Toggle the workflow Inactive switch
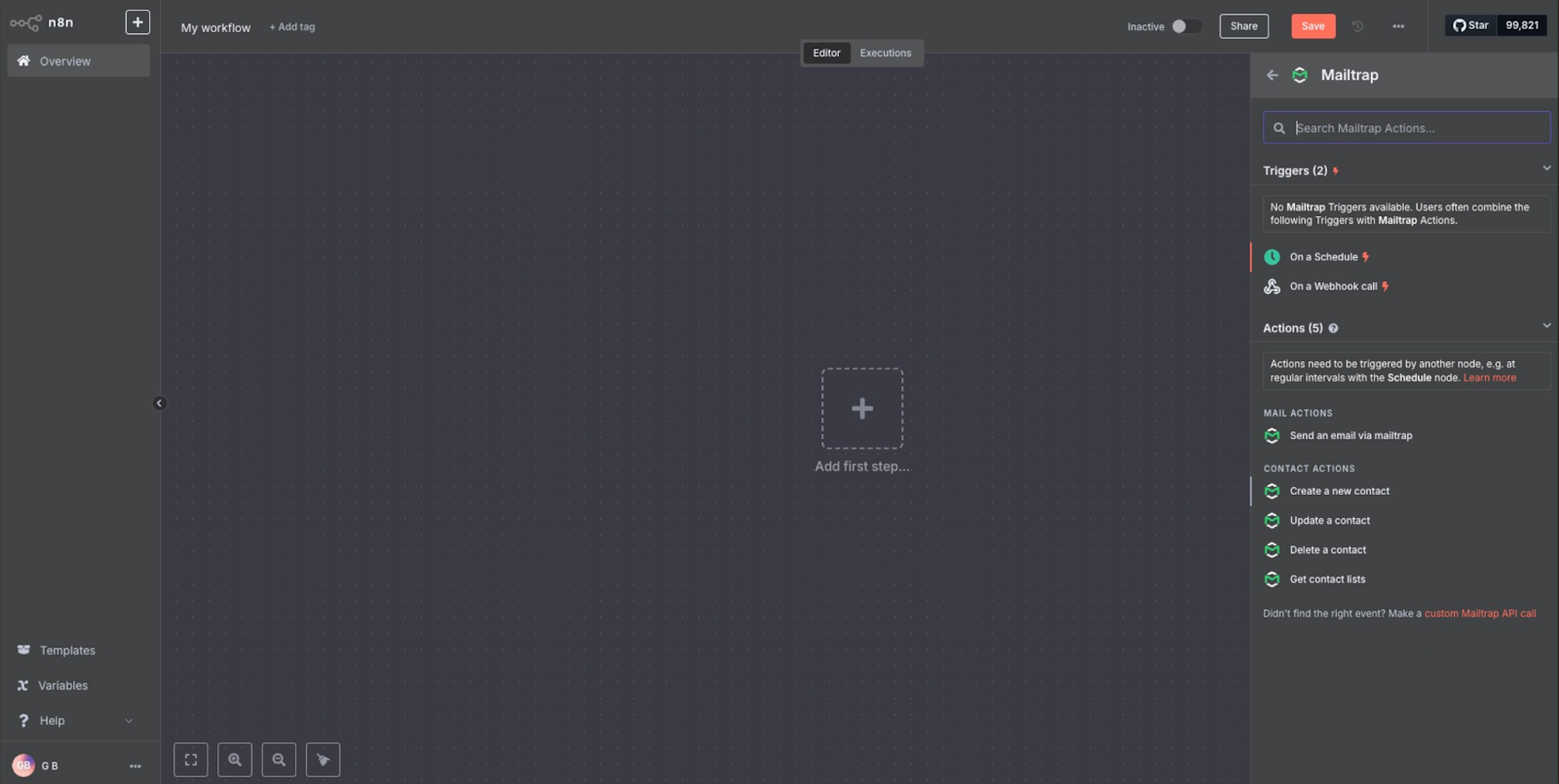 (1185, 26)
